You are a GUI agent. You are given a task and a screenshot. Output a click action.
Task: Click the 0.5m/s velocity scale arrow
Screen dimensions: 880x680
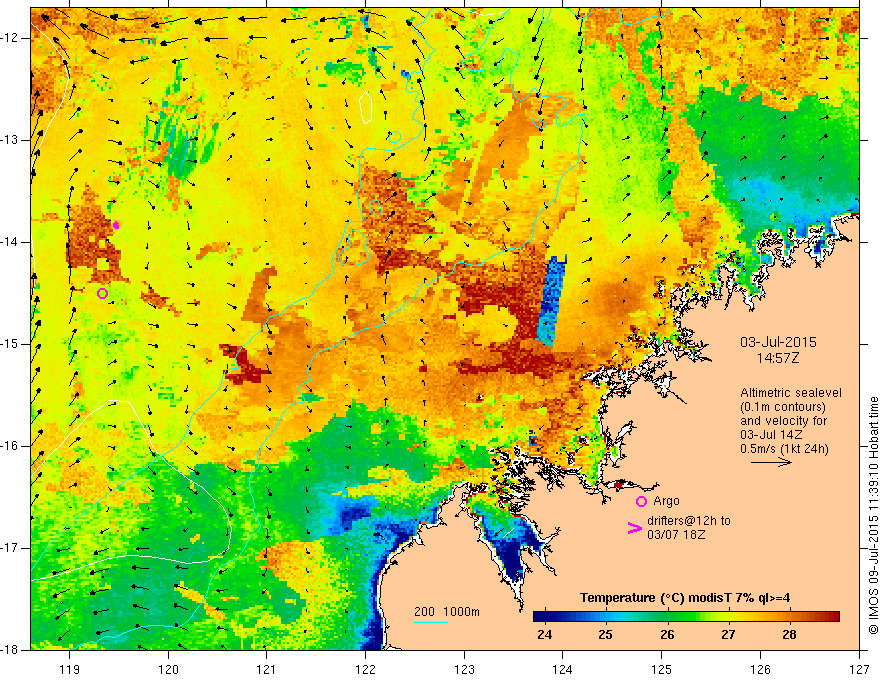pos(771,462)
